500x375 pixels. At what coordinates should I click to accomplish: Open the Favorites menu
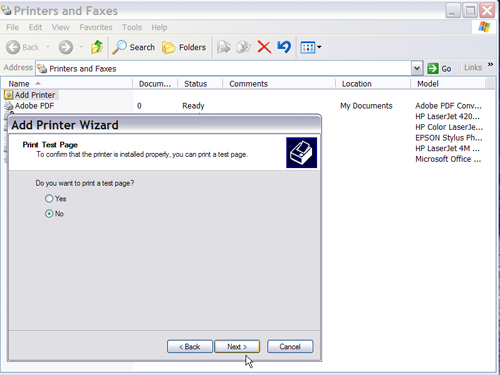point(96,27)
